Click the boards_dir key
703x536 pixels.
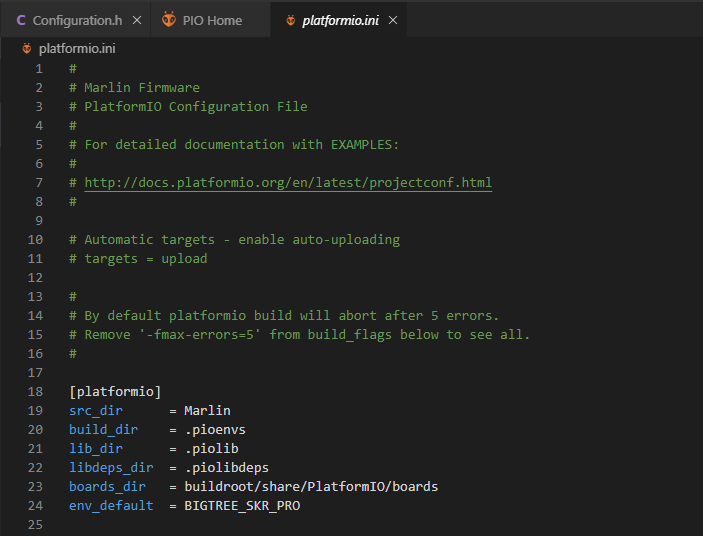pyautogui.click(x=108, y=487)
